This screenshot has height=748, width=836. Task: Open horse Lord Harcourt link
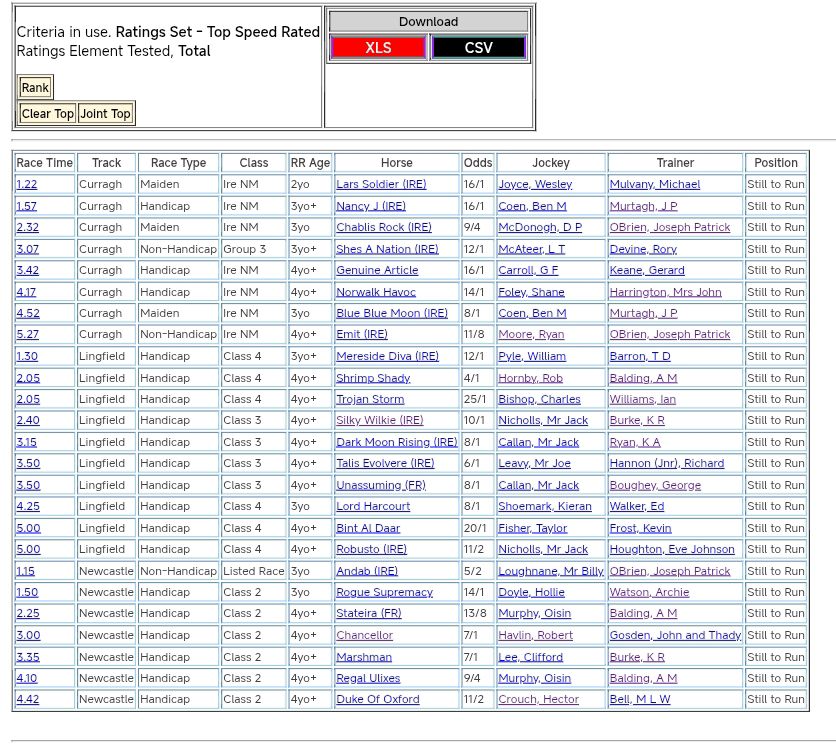[x=373, y=507]
